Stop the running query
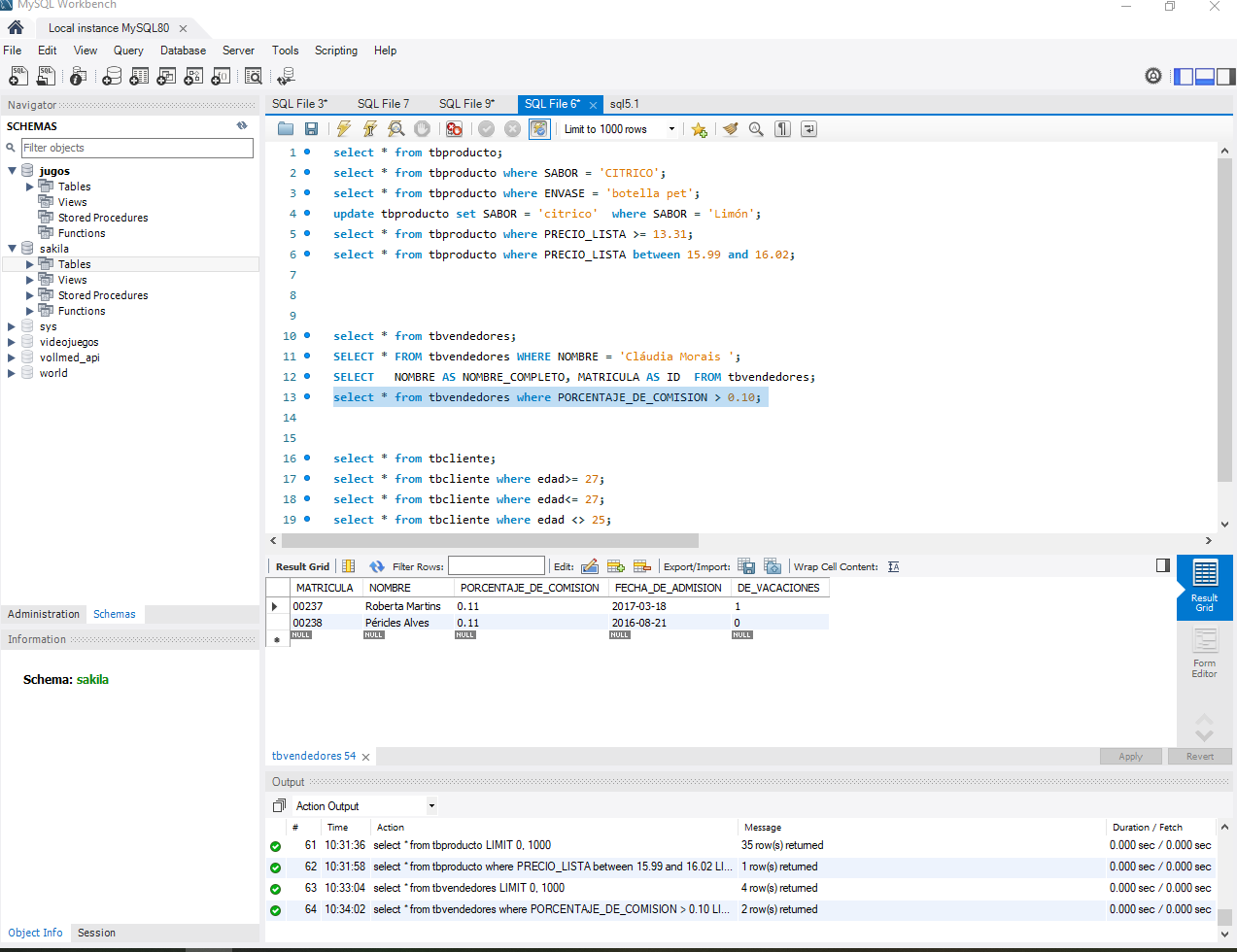Viewport: 1237px width, 952px height. pos(423,128)
